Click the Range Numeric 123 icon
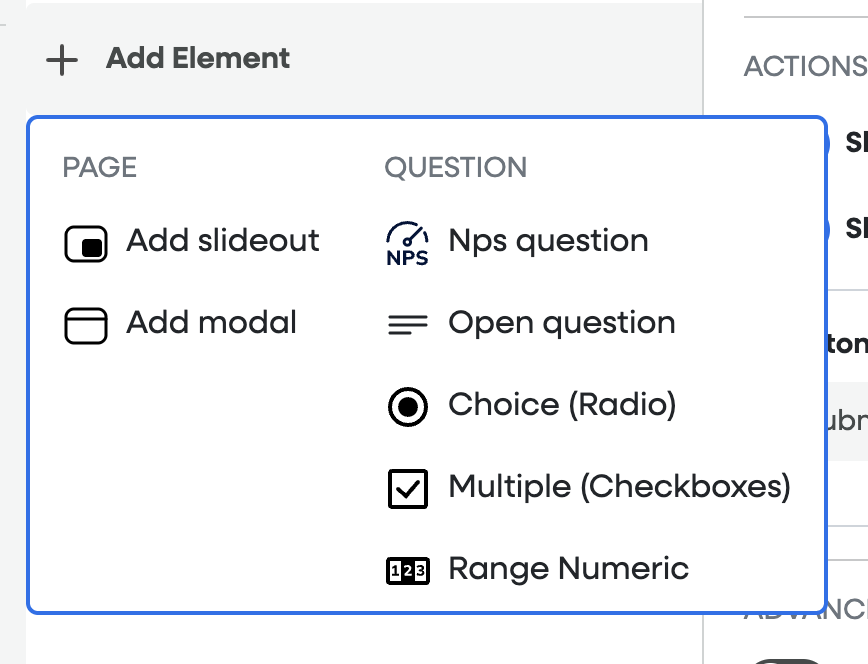 407,571
